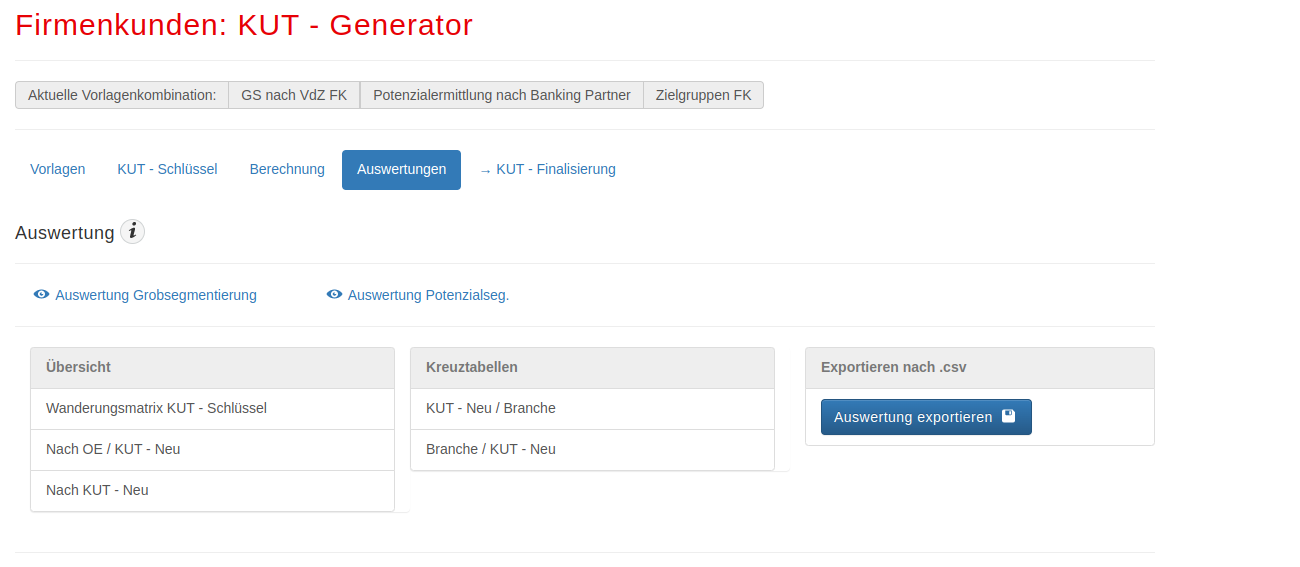The height and width of the screenshot is (567, 1300).
Task: Choose Nach KUT - Neu list item
Action: coord(212,490)
